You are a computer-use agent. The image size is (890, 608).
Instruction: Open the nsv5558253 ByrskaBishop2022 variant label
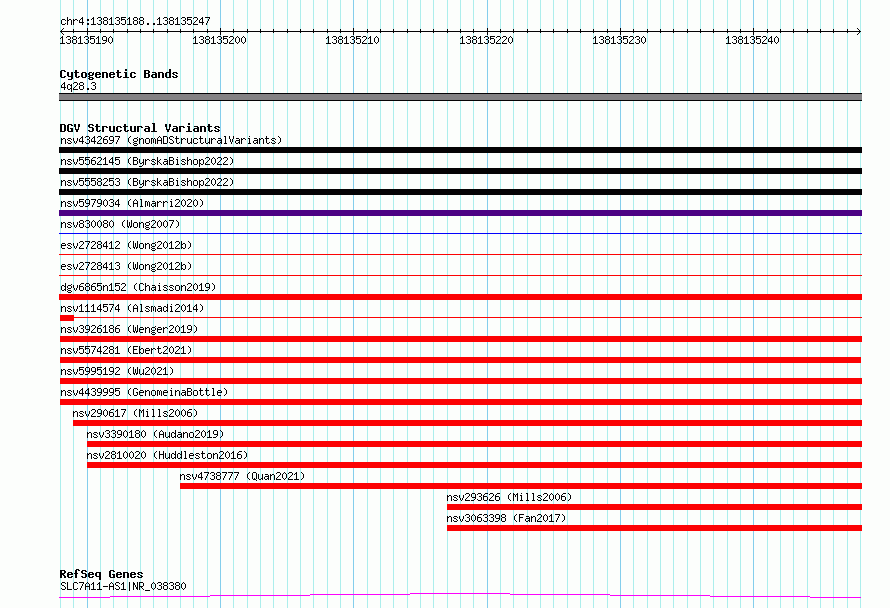click(147, 182)
